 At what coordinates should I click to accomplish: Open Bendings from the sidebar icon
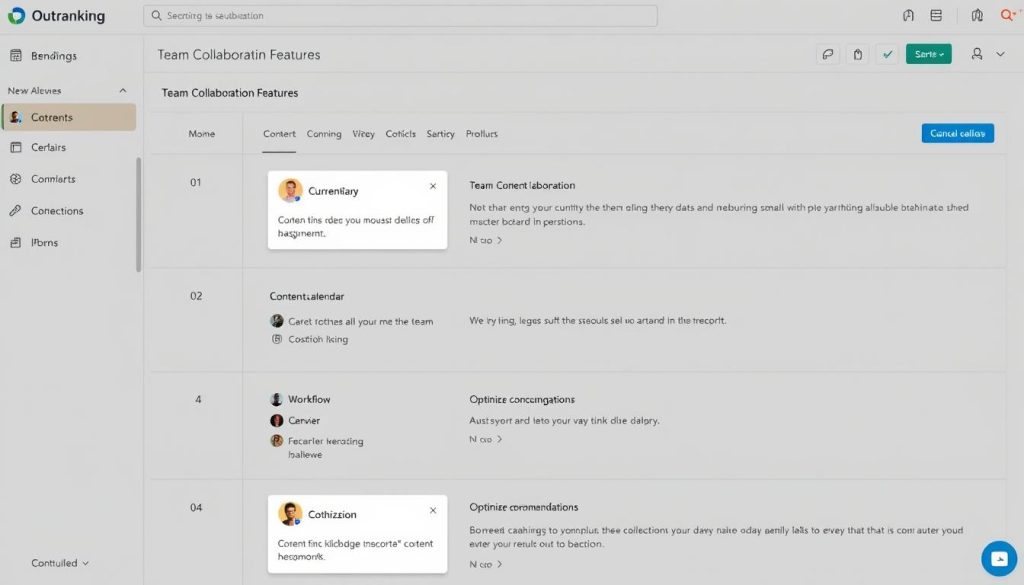(x=16, y=56)
